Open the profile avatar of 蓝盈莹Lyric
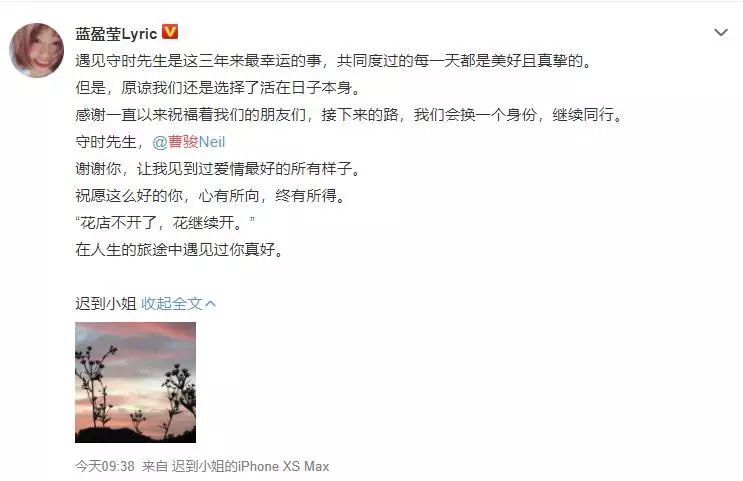Screen dimensions: 743x481 36,50
